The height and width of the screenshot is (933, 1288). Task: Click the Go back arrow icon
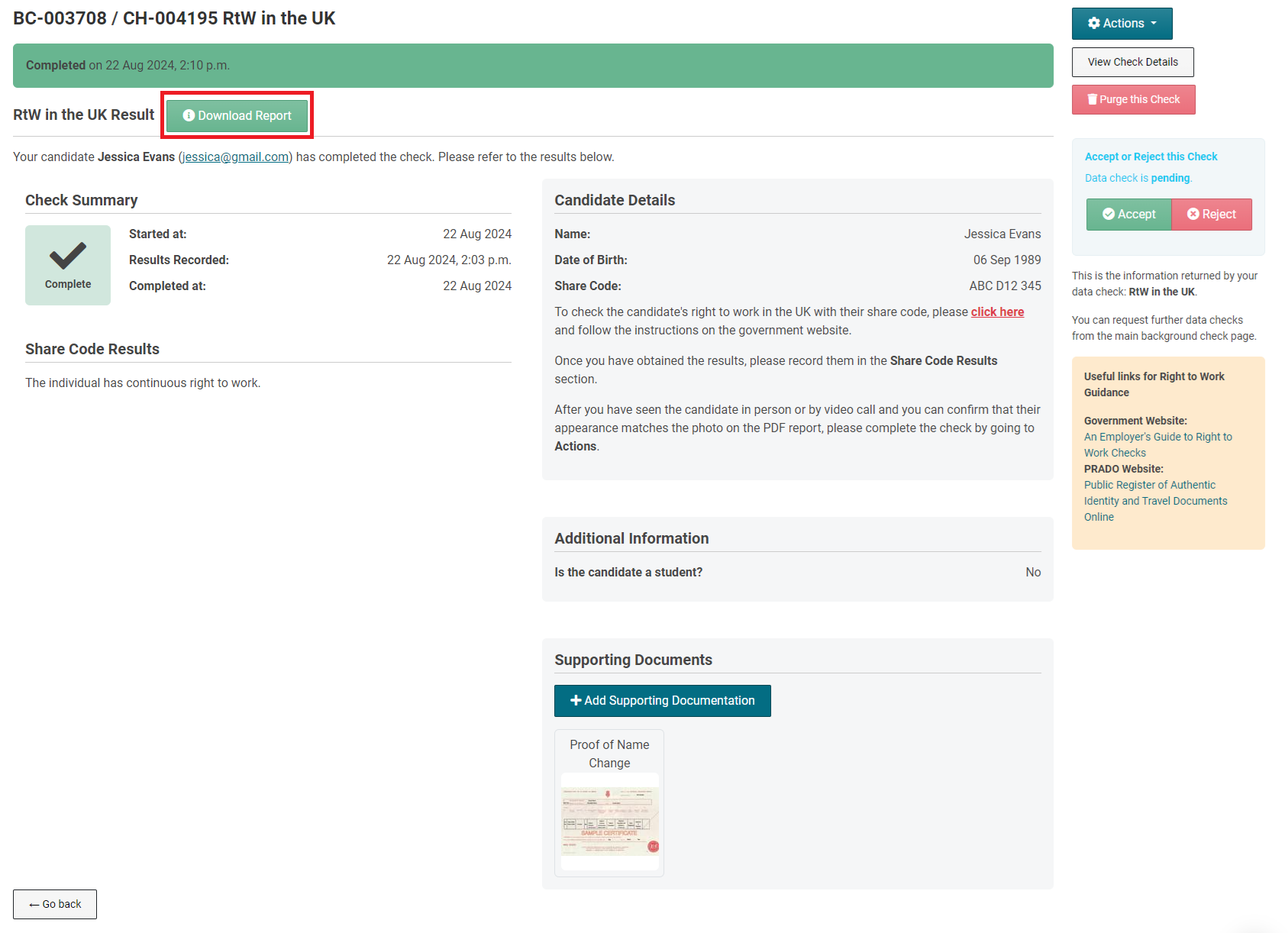pyautogui.click(x=34, y=905)
